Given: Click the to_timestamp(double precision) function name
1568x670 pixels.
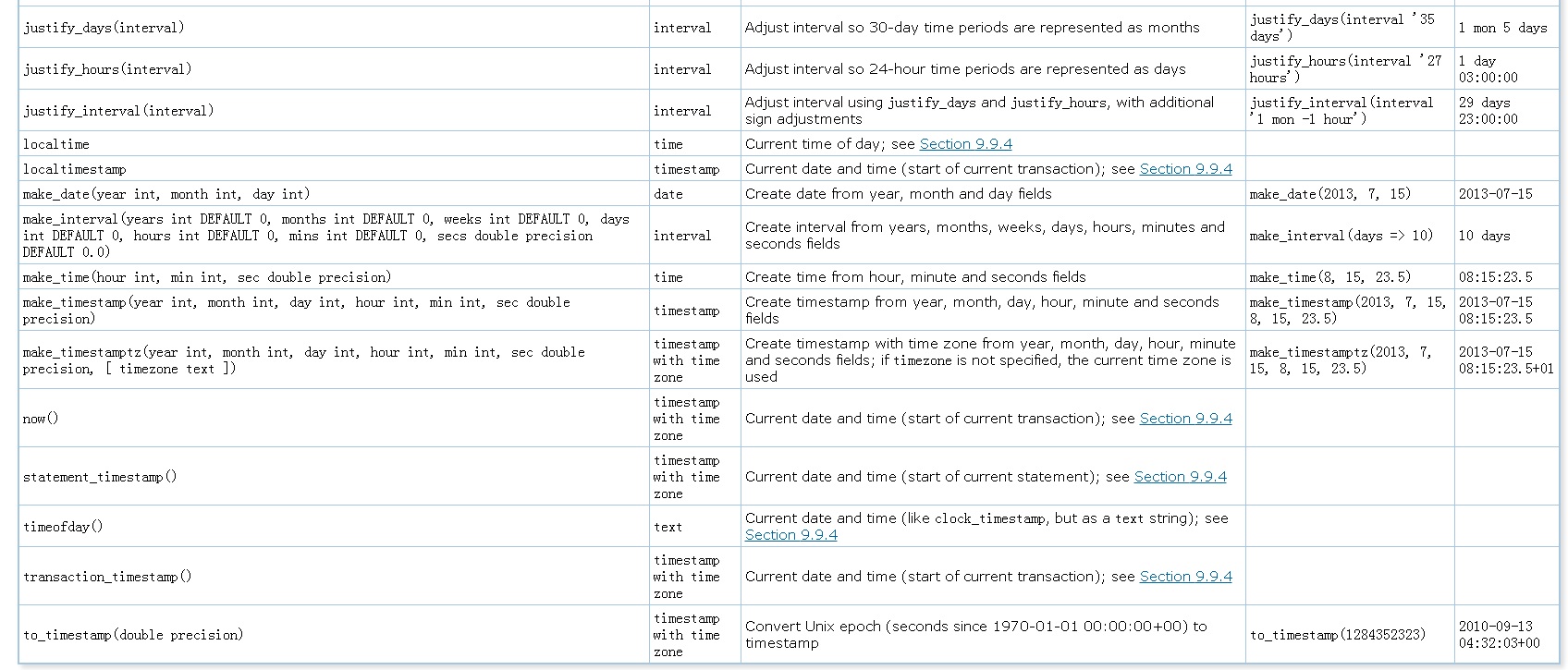Looking at the screenshot, I should (133, 635).
